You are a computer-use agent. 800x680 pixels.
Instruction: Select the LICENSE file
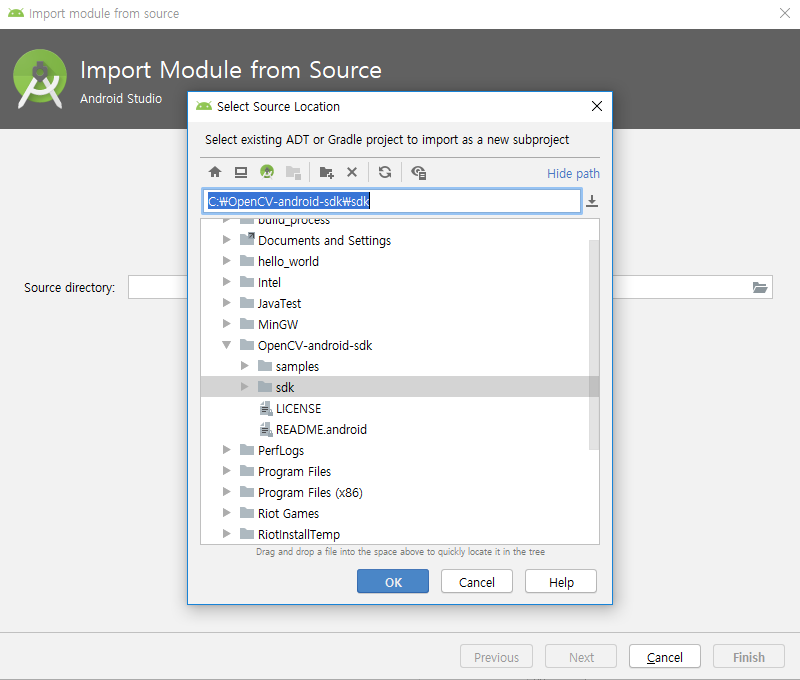coord(298,408)
